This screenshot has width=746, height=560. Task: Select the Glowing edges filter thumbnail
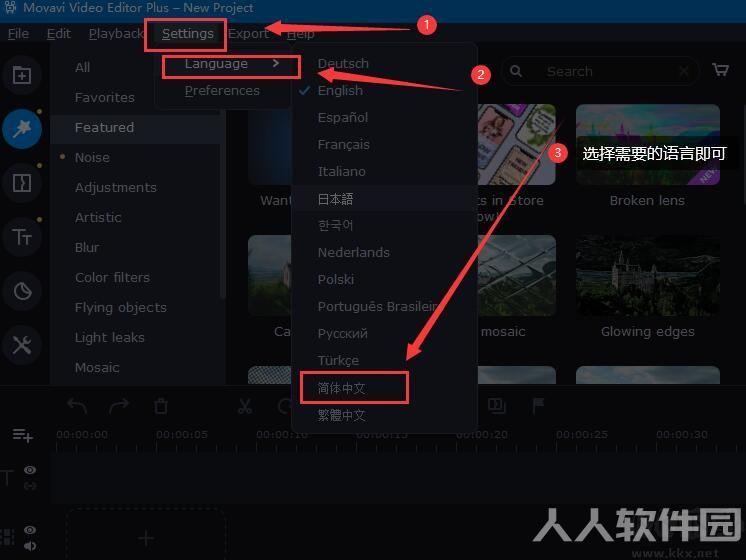[x=648, y=275]
